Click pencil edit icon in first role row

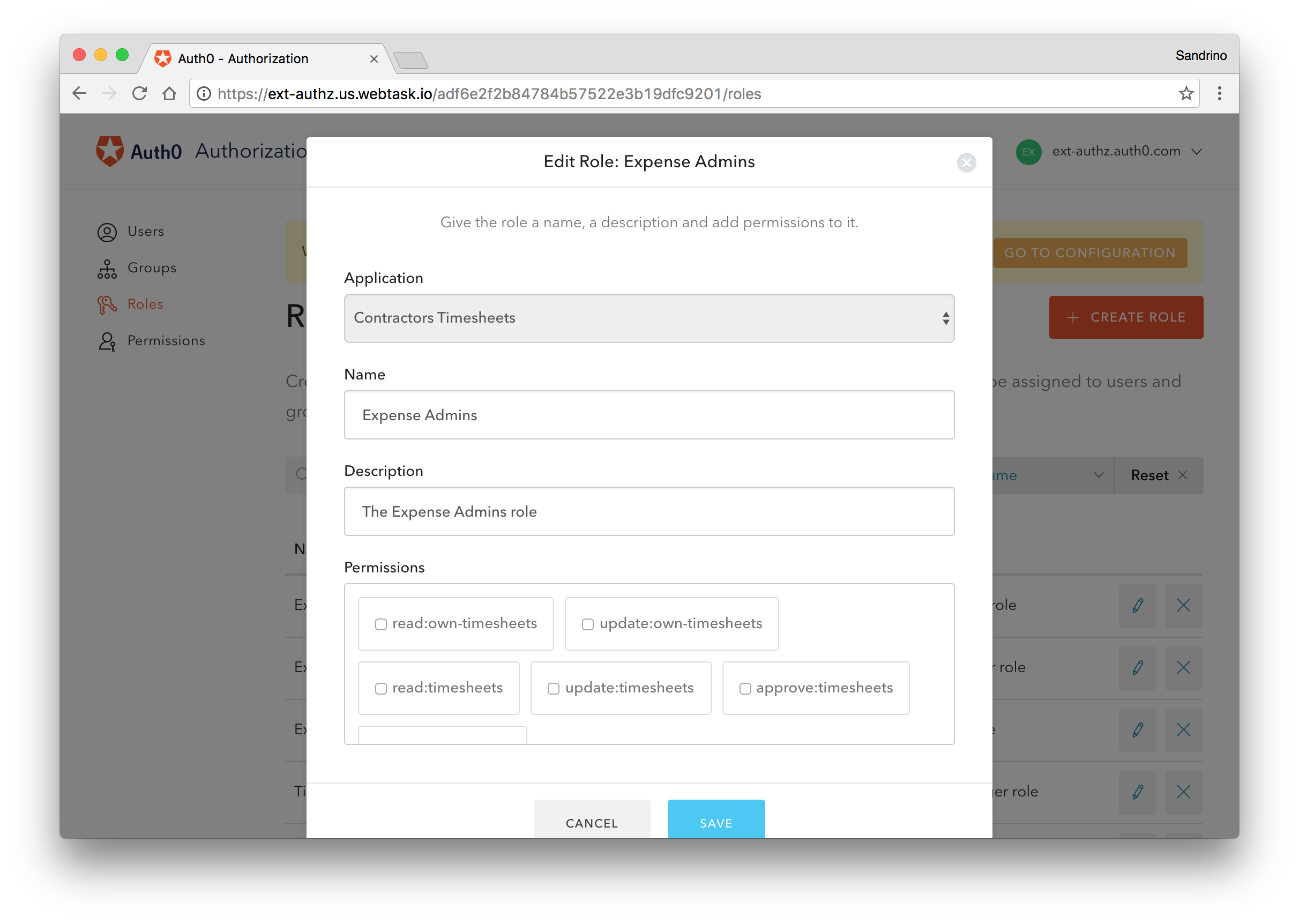click(x=1138, y=606)
